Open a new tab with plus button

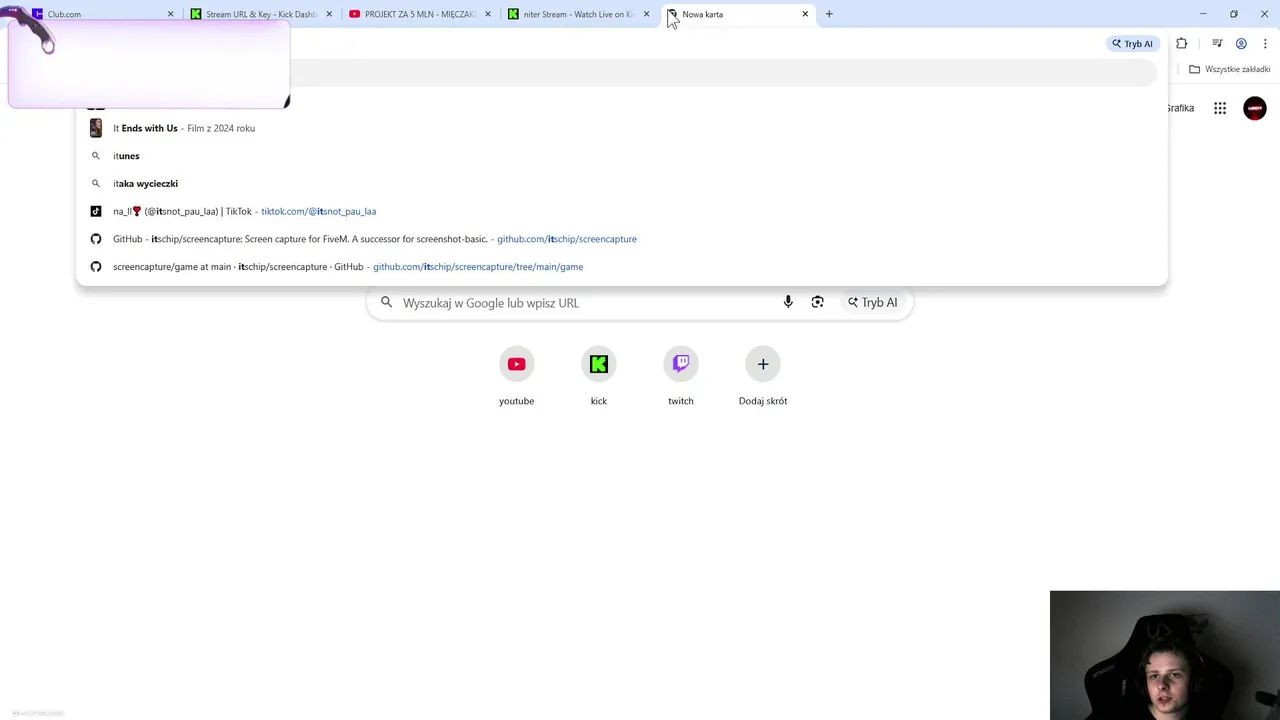point(829,14)
